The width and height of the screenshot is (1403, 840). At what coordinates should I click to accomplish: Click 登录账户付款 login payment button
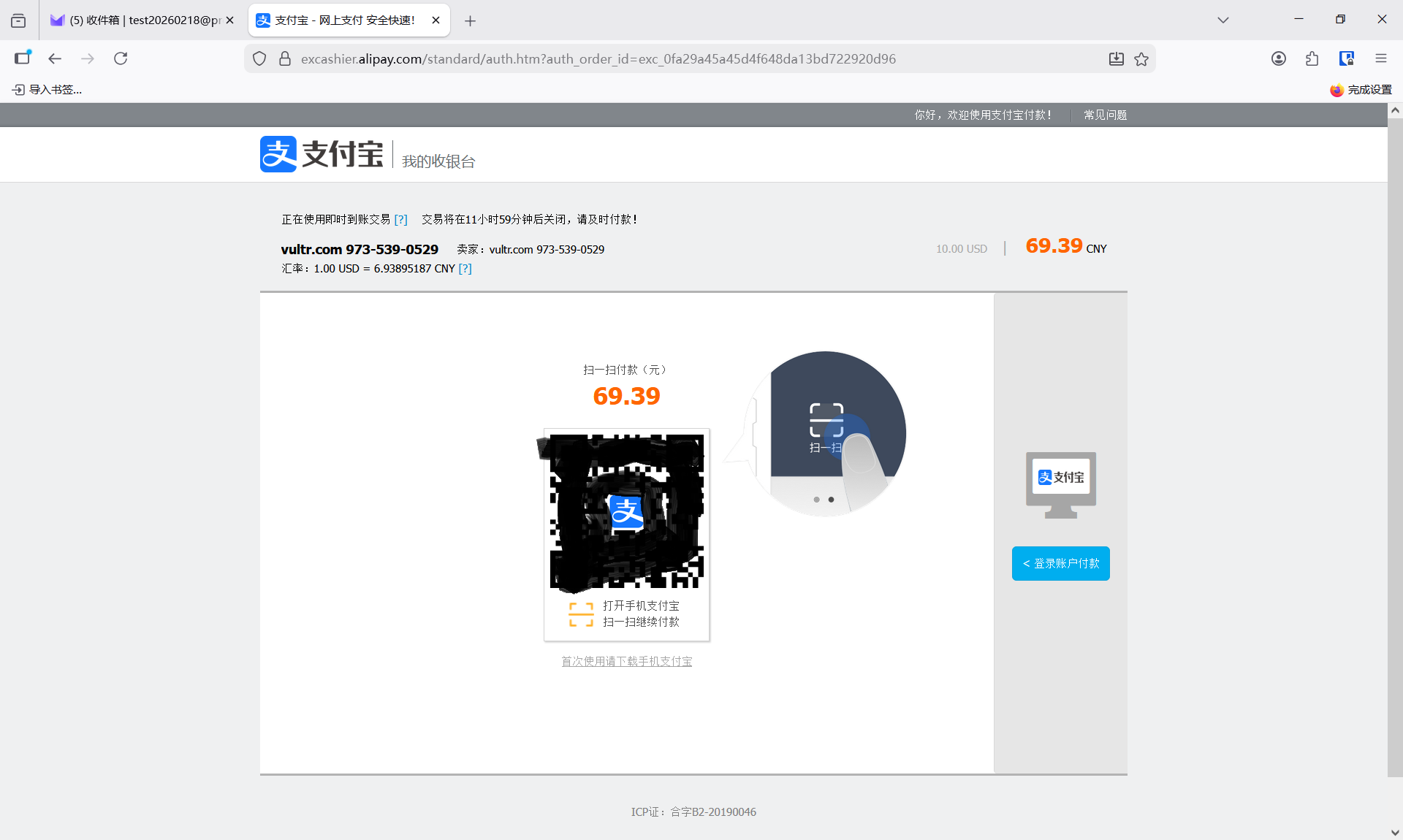1060,563
